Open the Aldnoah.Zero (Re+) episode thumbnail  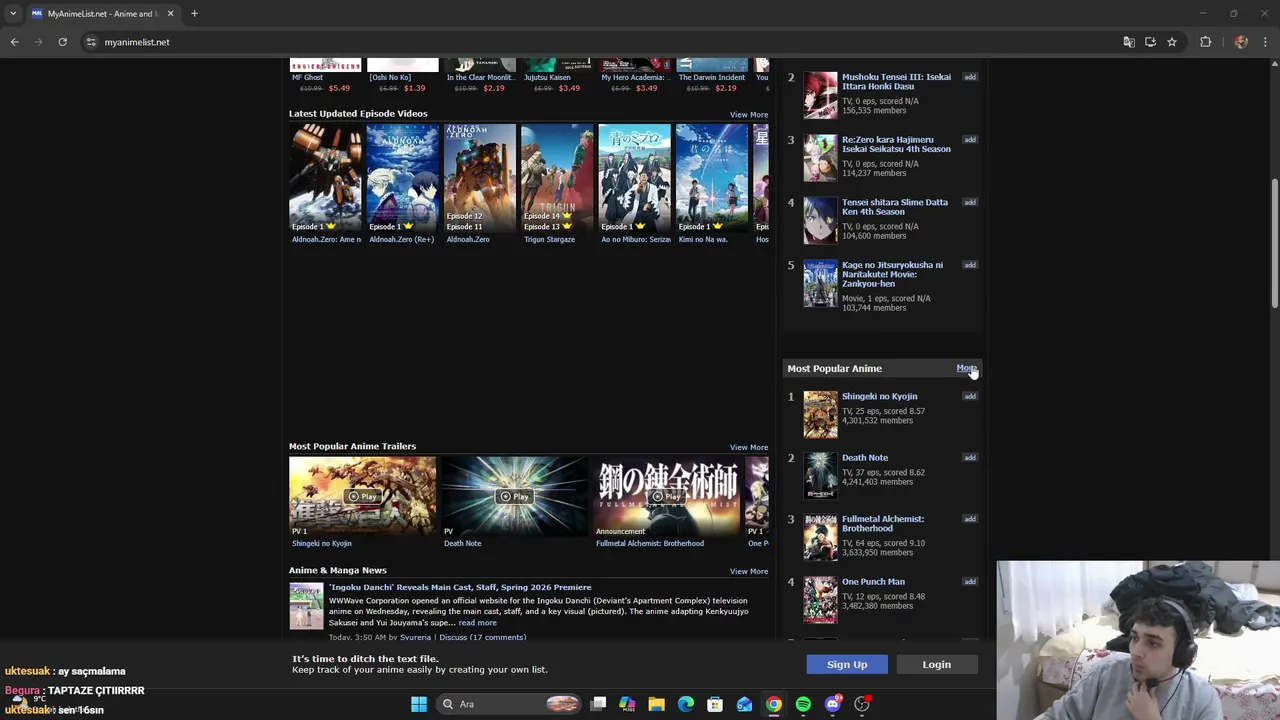(402, 177)
